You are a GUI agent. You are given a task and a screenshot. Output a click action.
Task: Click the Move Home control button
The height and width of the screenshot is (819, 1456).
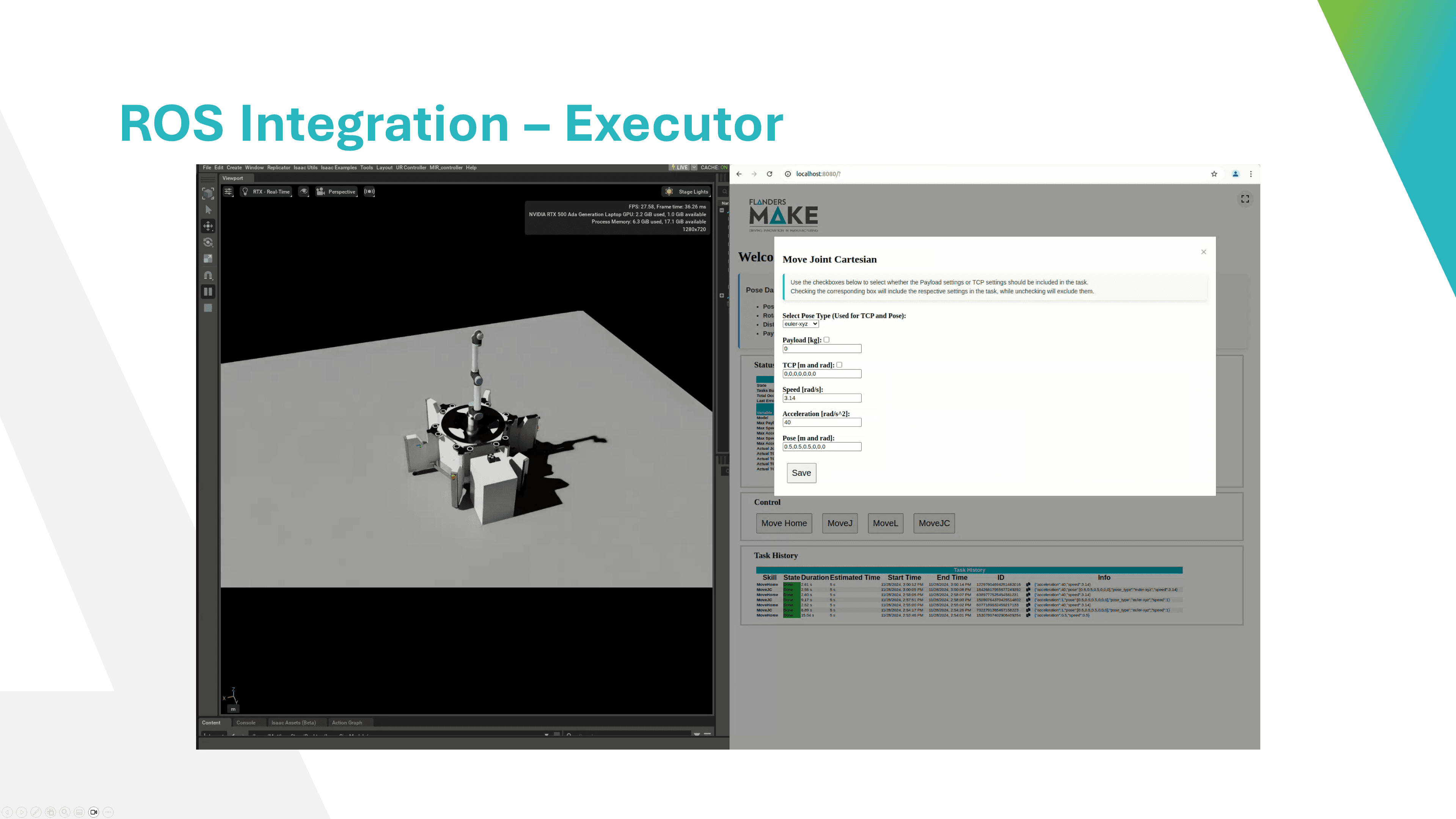(x=784, y=523)
